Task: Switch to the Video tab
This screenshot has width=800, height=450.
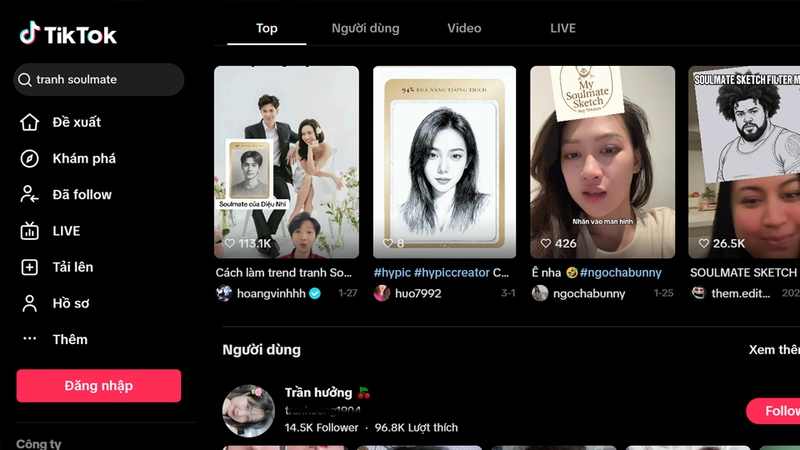Action: 464,28
